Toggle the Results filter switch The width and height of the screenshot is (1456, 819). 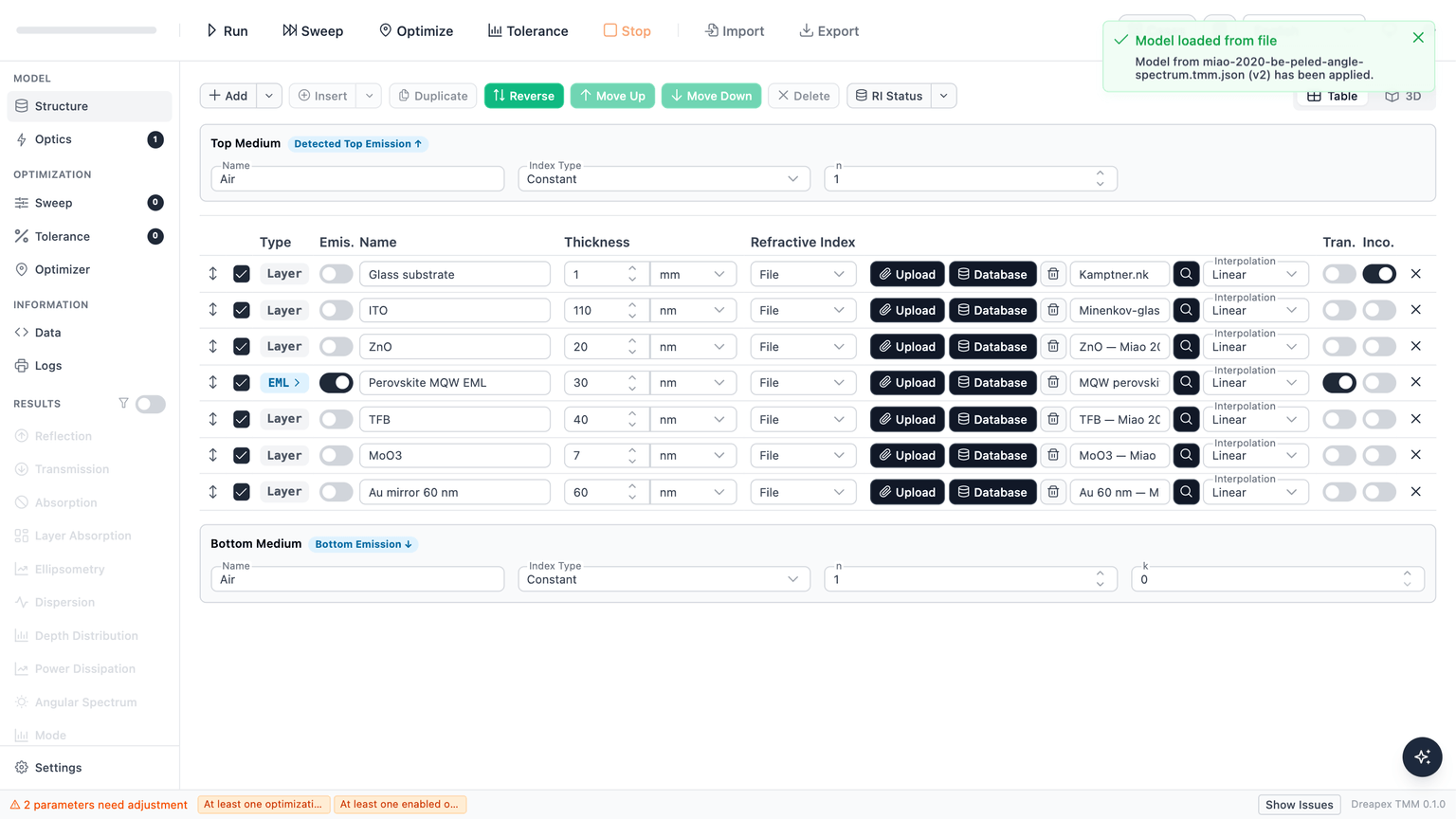click(150, 404)
